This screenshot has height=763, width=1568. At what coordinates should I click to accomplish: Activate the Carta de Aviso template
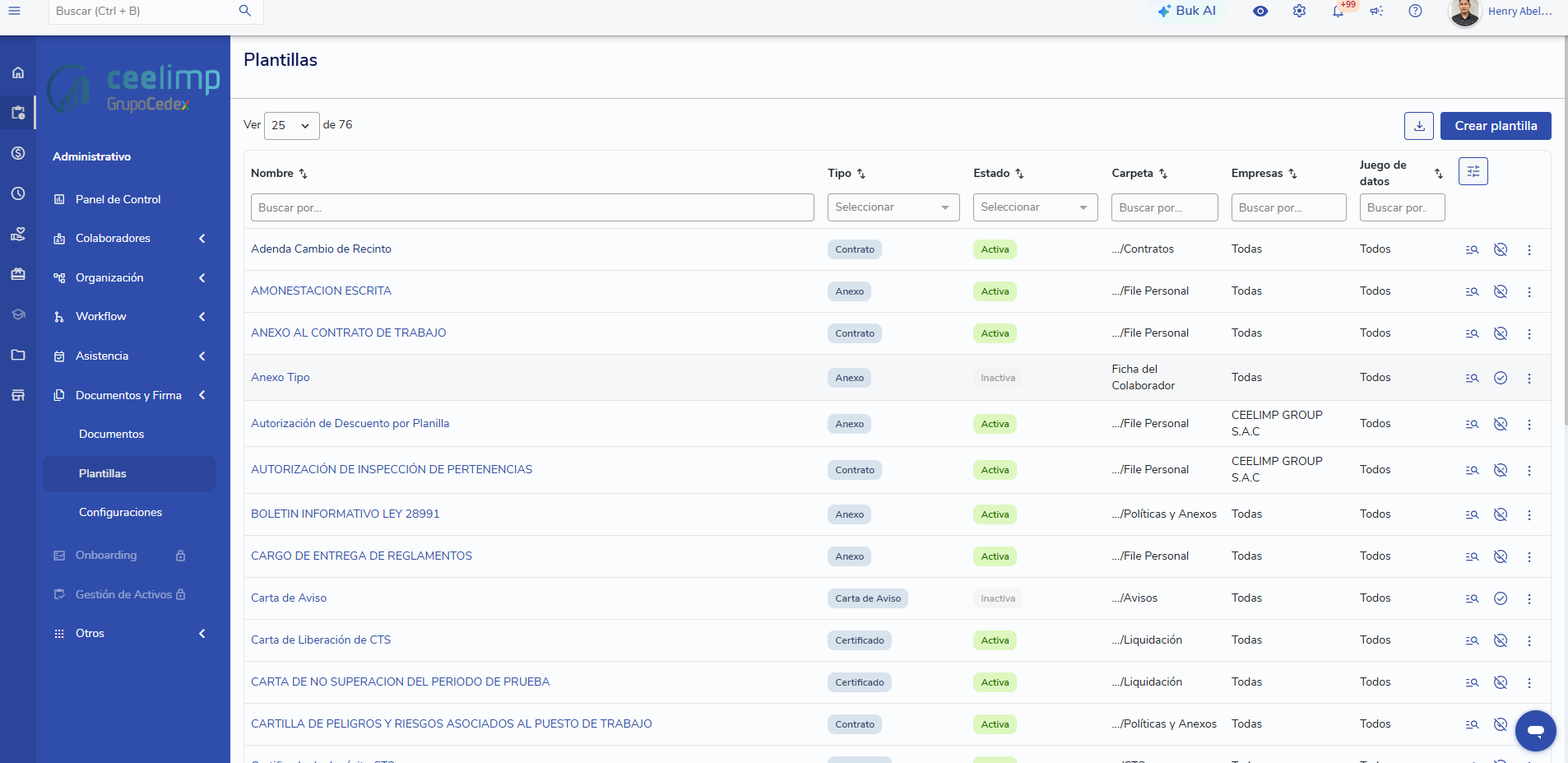pyautogui.click(x=1501, y=598)
